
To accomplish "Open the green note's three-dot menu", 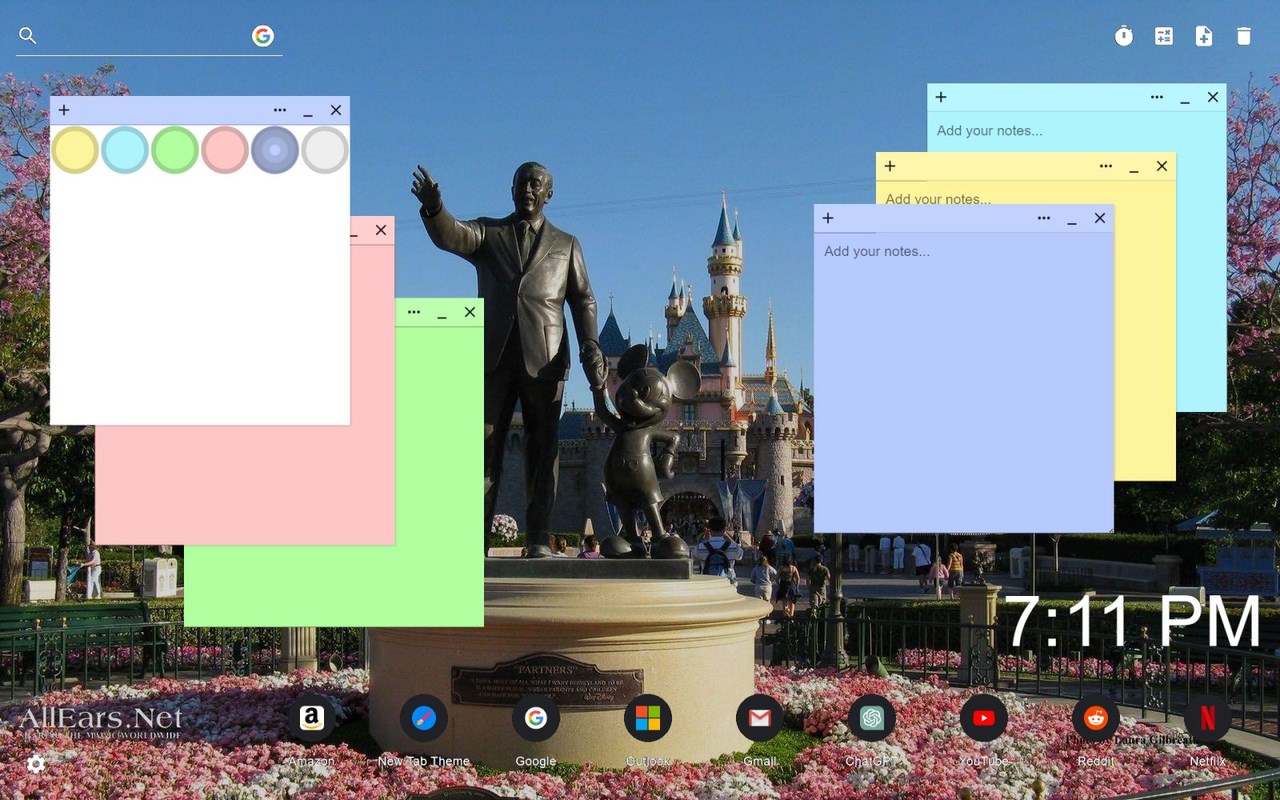I will [414, 312].
